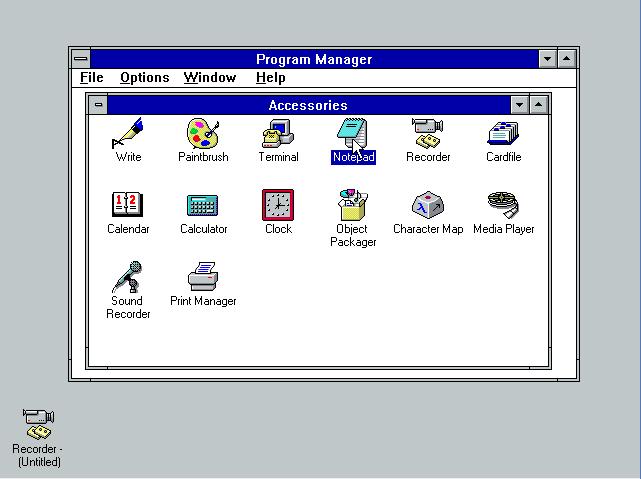Open the Help menu
The height and width of the screenshot is (479, 641).
pyautogui.click(x=271, y=77)
